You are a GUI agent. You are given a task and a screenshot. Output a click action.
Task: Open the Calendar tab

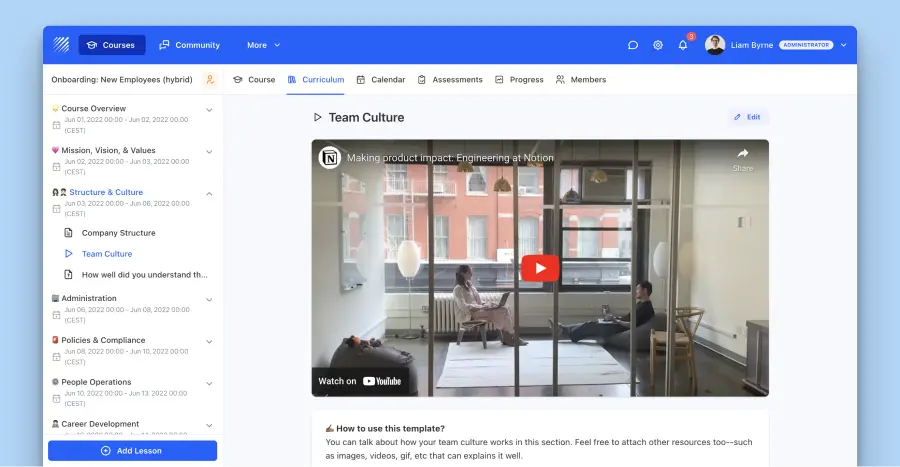[x=381, y=80]
